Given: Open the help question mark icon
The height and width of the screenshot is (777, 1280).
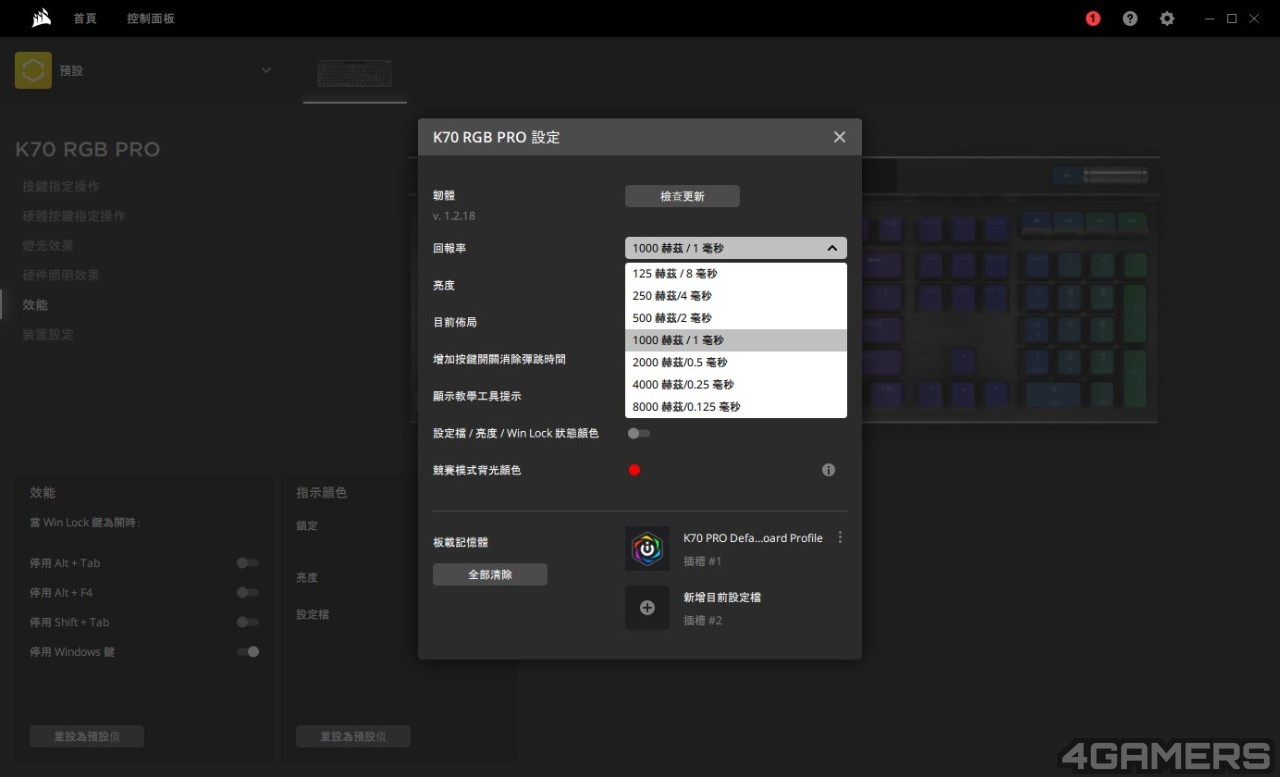Looking at the screenshot, I should 1130,18.
